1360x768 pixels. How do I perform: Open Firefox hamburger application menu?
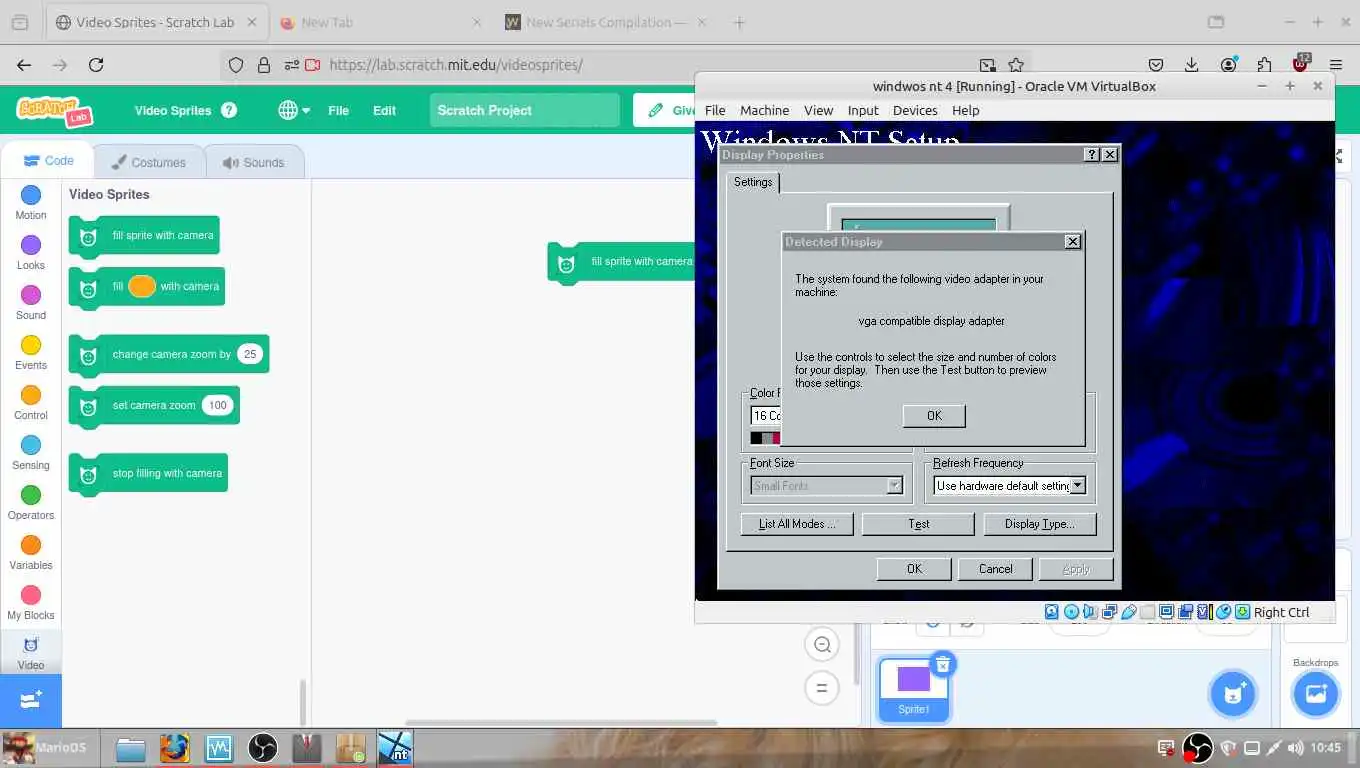[x=1335, y=65]
